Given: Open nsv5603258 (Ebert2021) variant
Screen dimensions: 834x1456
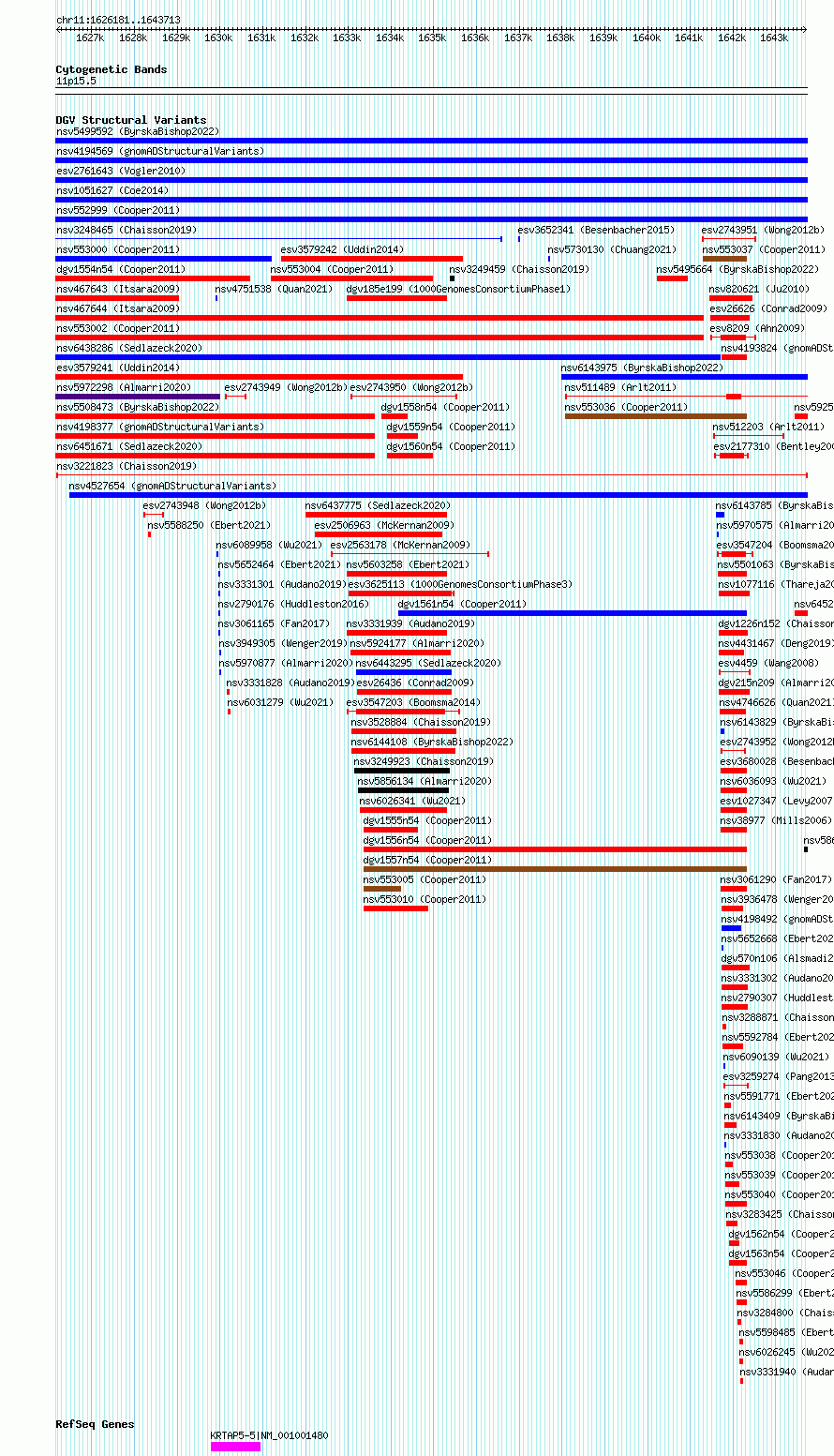Looking at the screenshot, I should click(x=409, y=564).
